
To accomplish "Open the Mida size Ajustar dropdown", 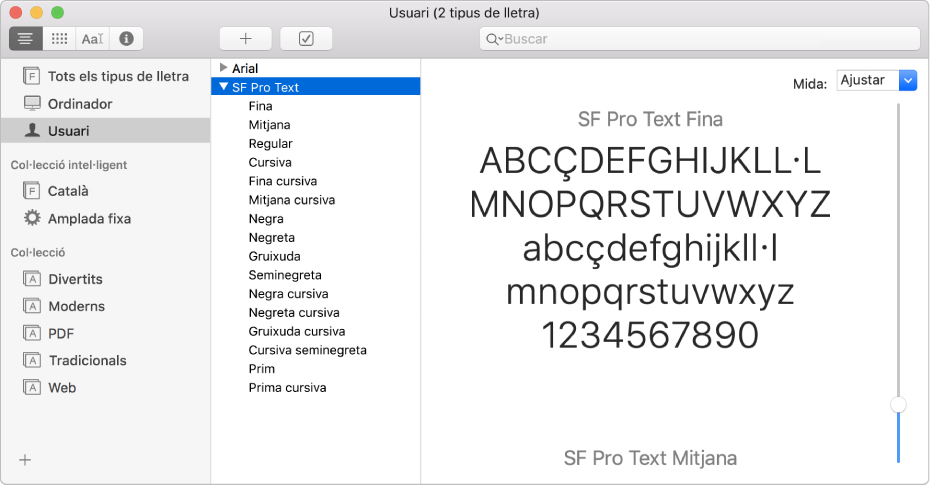I will pos(877,80).
